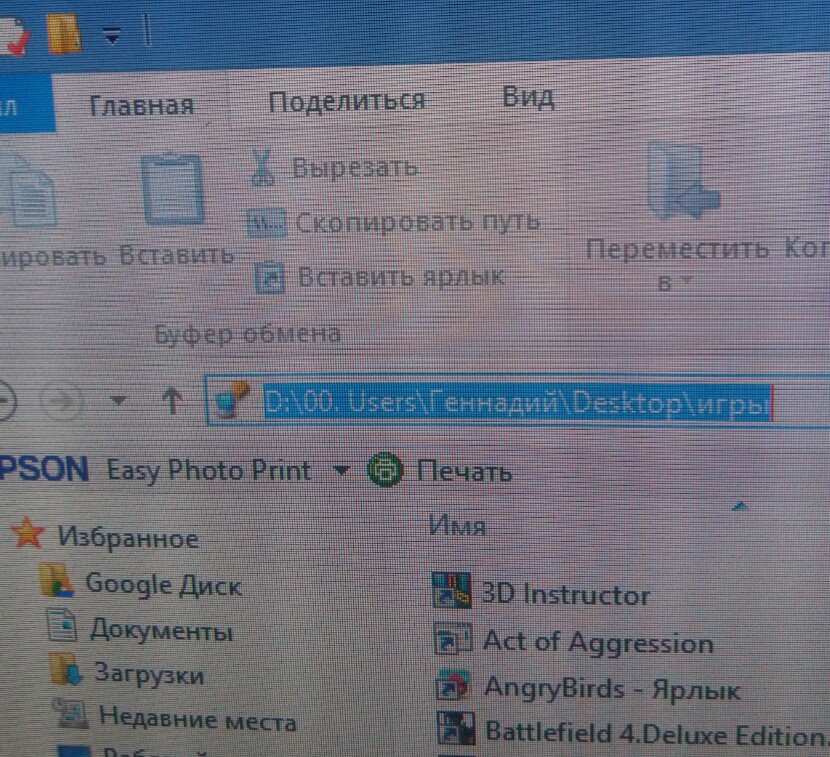The height and width of the screenshot is (757, 830).
Task: Open Недавние места in favorites
Action: point(197,720)
